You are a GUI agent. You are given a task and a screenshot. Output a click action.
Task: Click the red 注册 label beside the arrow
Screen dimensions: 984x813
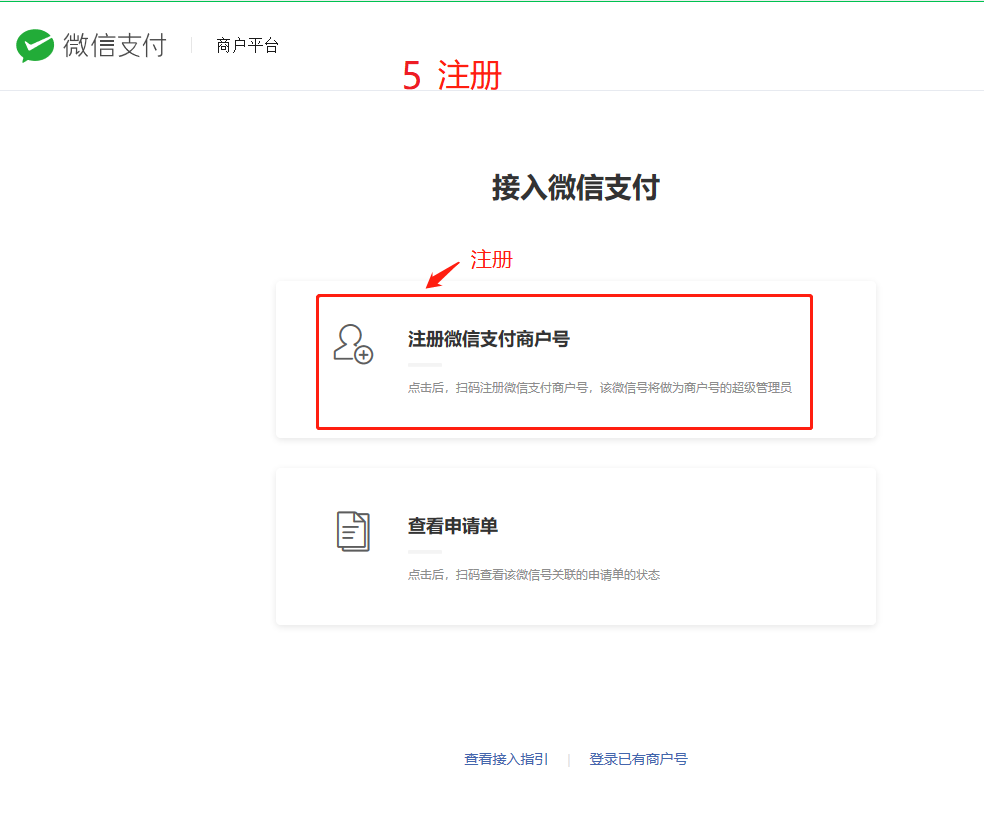(x=491, y=260)
